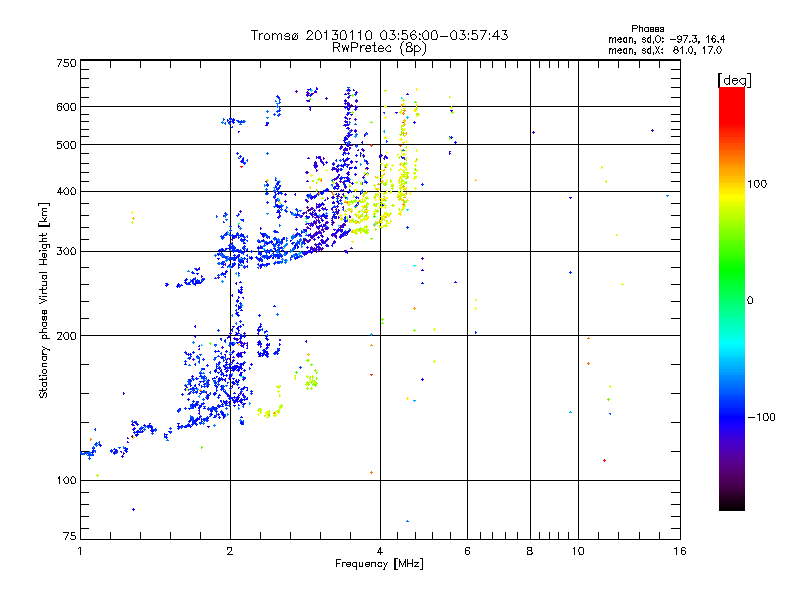Image resolution: width=800 pixels, height=600 pixels.
Task: Click the y-axis tick label '400'
Action: coord(66,192)
